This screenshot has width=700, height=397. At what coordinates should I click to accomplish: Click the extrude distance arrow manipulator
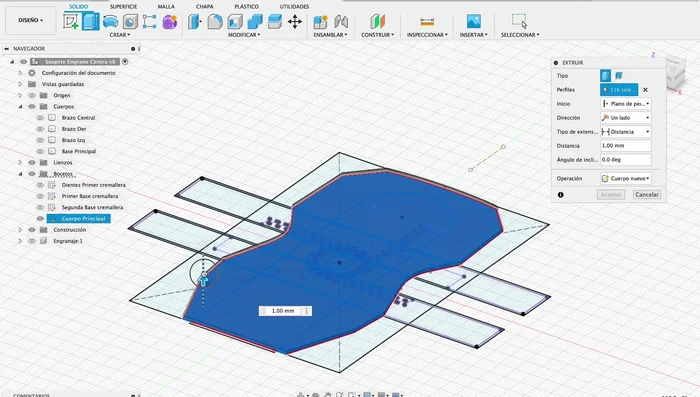204,280
